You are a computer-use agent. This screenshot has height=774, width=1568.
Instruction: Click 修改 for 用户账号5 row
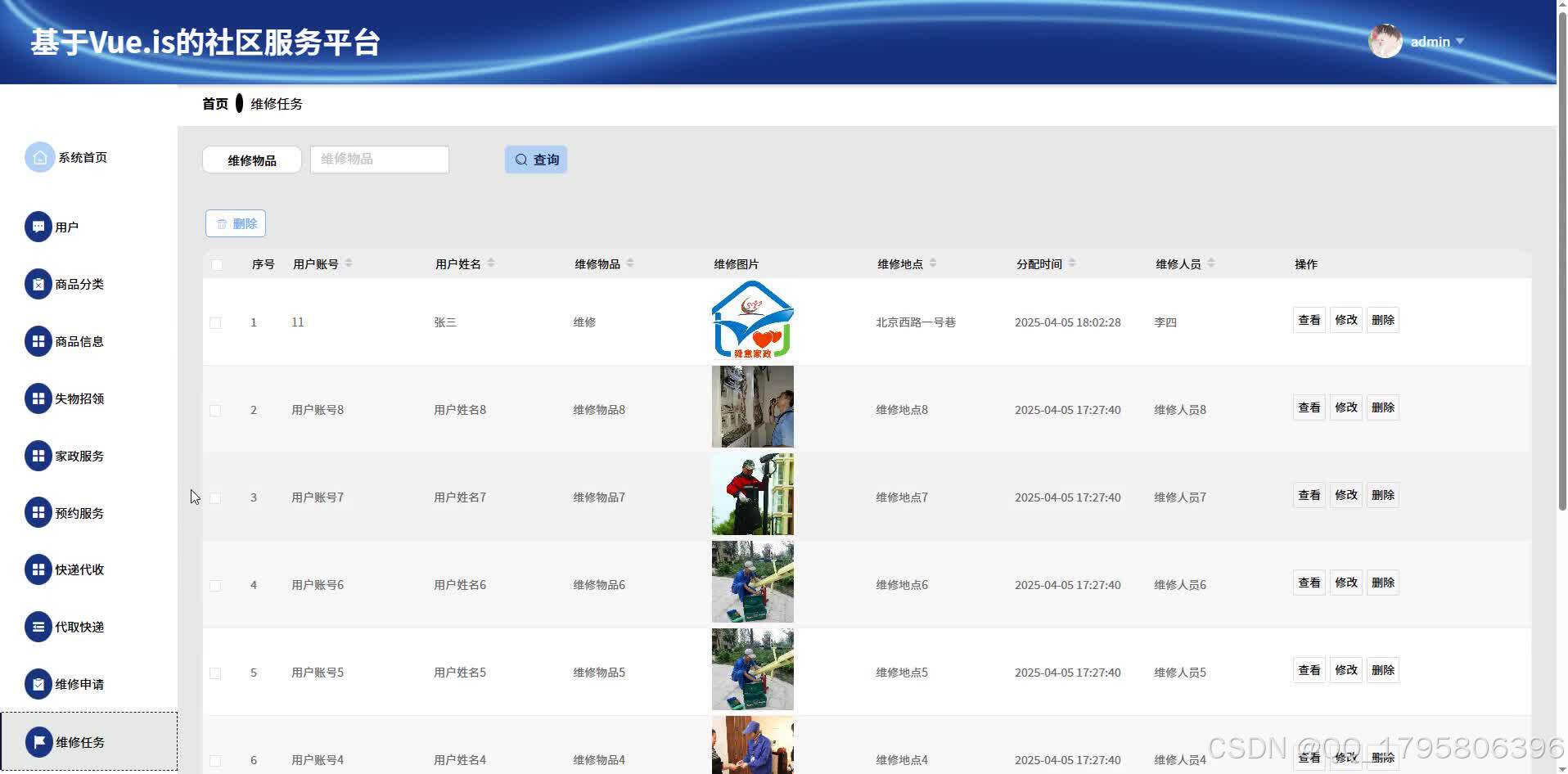point(1346,670)
